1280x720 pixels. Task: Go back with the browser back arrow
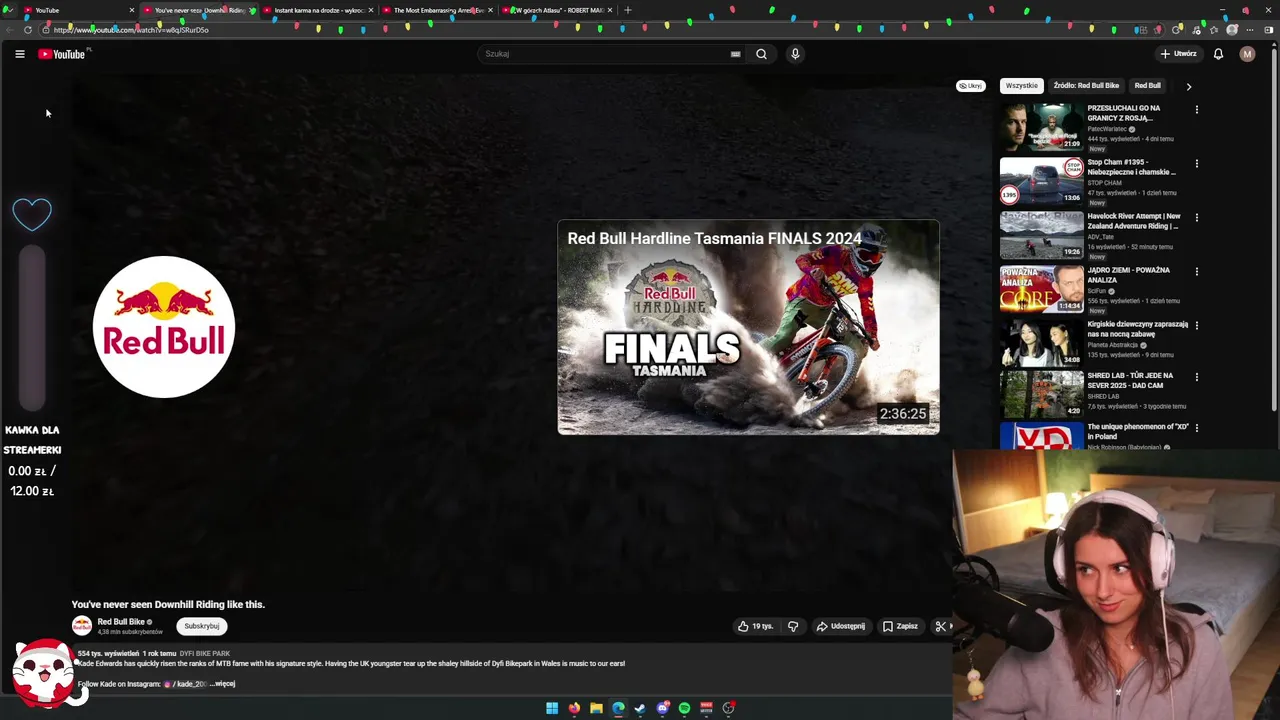(x=9, y=30)
